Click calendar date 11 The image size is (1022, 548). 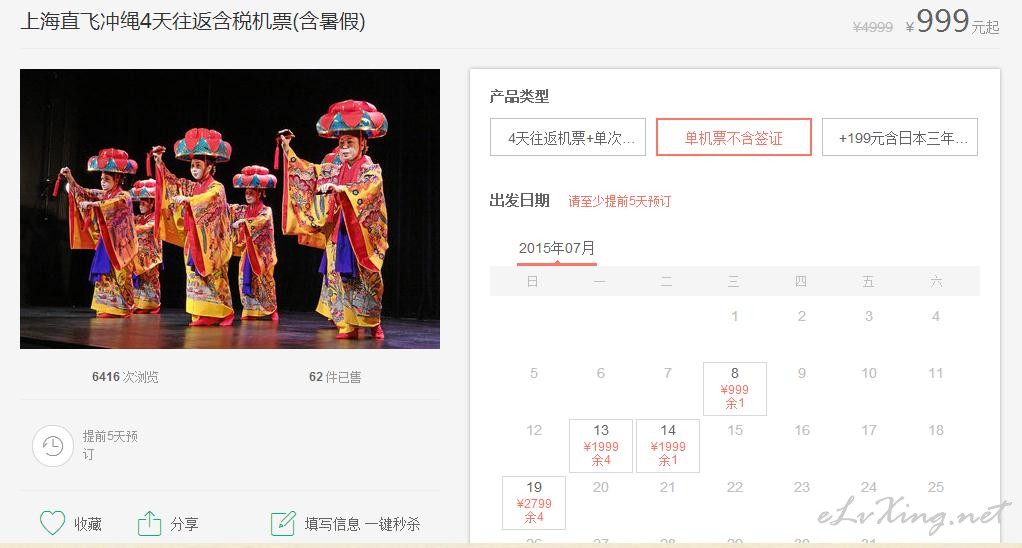pyautogui.click(x=935, y=373)
